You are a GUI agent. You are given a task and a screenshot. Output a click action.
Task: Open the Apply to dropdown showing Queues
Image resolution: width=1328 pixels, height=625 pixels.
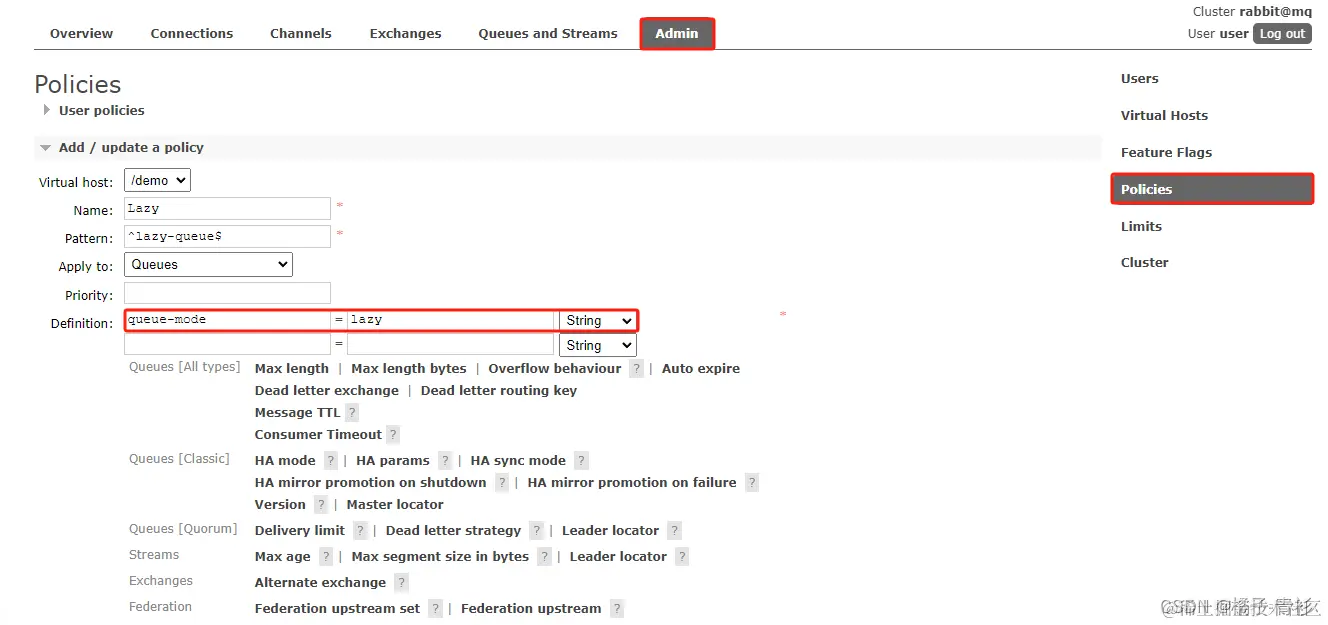coord(208,265)
